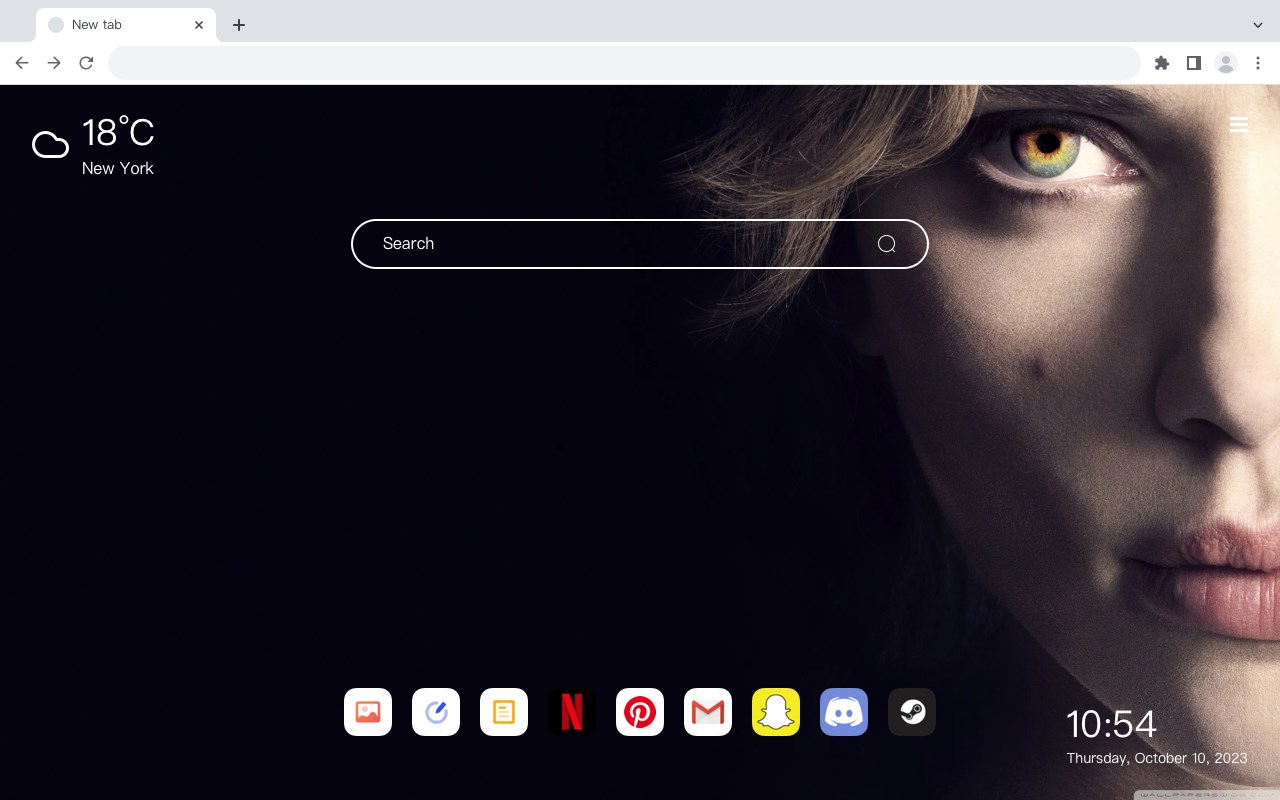This screenshot has width=1280, height=800.
Task: Expand the tab search dropdown arrow
Action: click(1258, 25)
